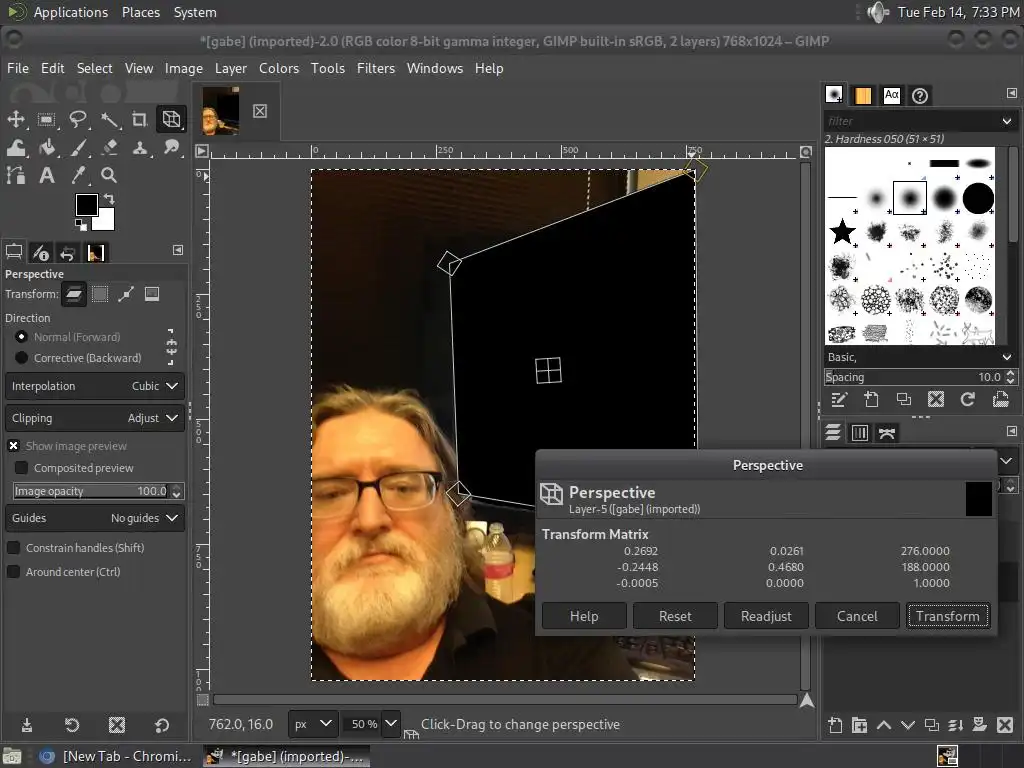Image resolution: width=1024 pixels, height=768 pixels.
Task: Reset colors to black and white
Action: [81, 225]
